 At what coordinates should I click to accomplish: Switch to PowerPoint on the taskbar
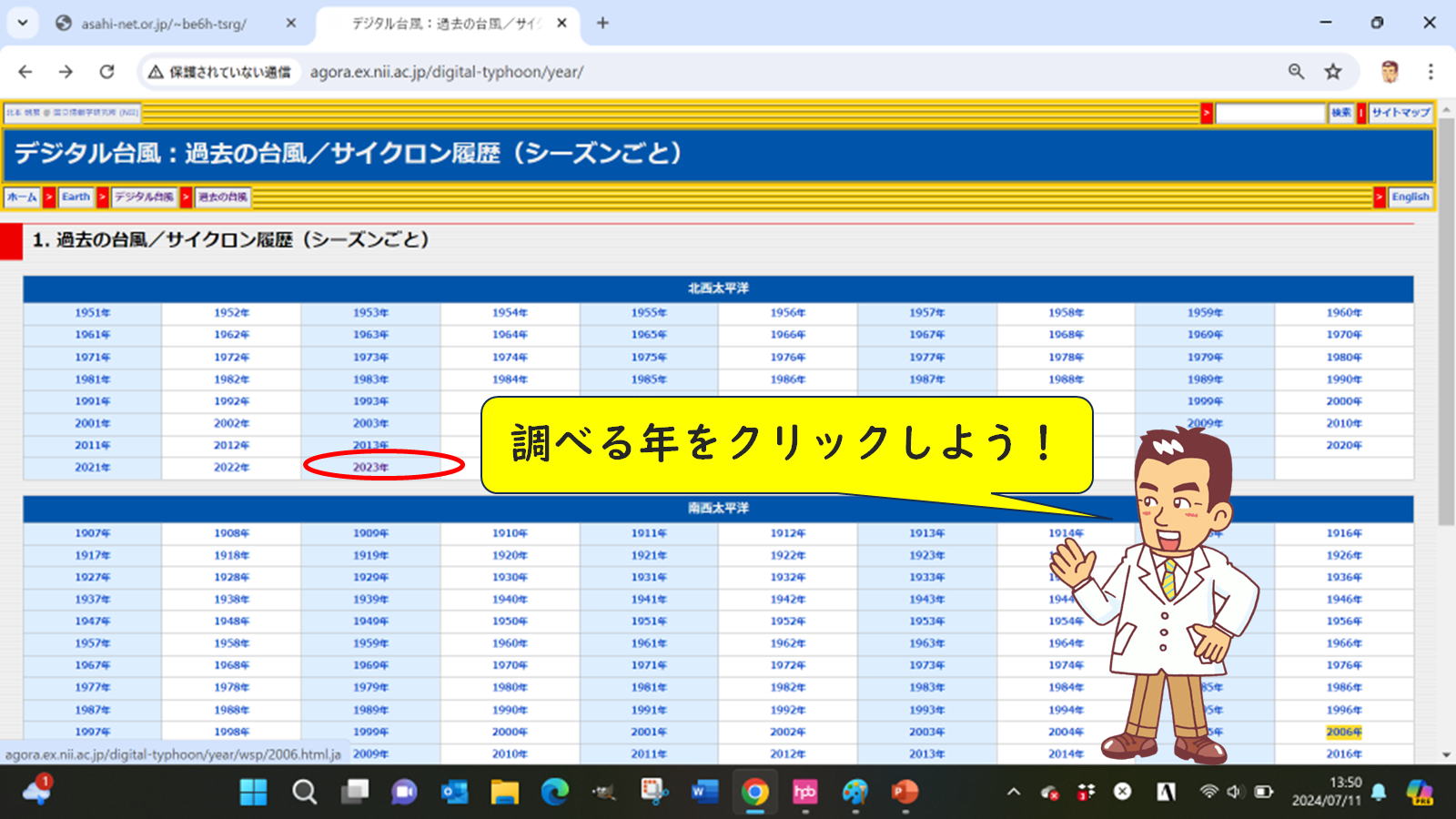[x=905, y=793]
